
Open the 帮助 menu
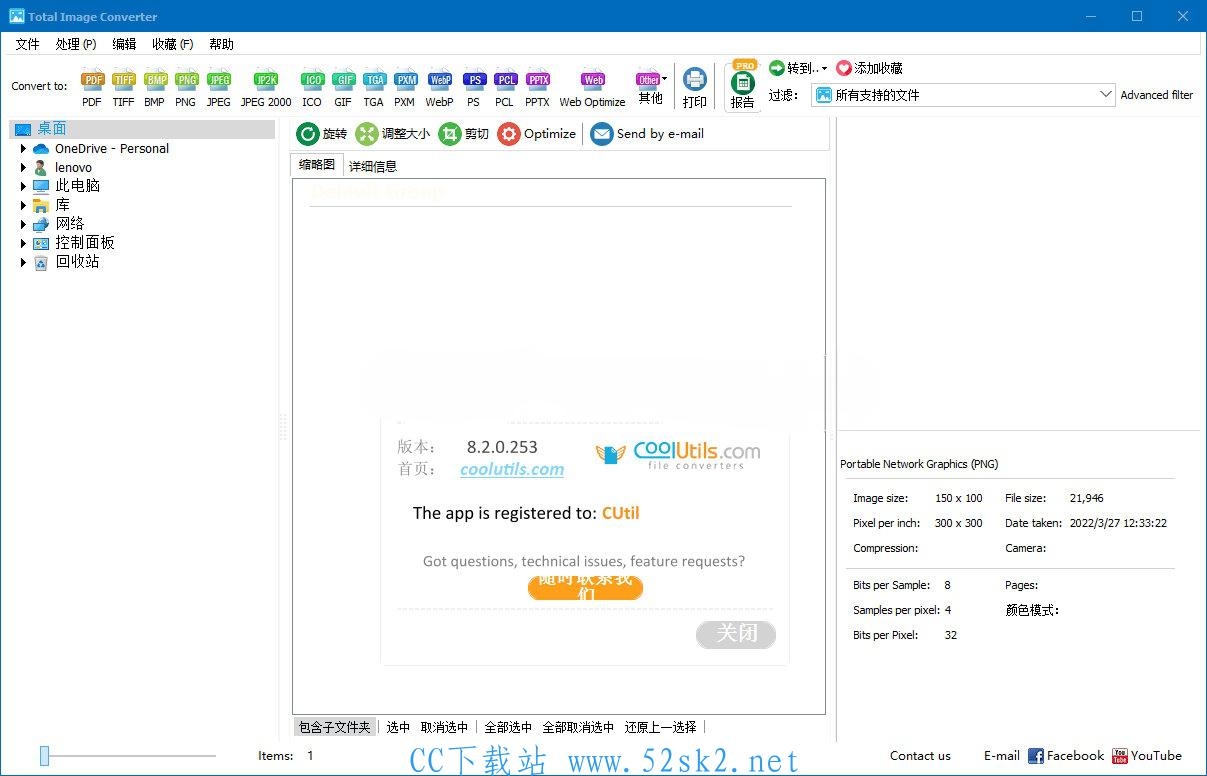click(x=221, y=44)
